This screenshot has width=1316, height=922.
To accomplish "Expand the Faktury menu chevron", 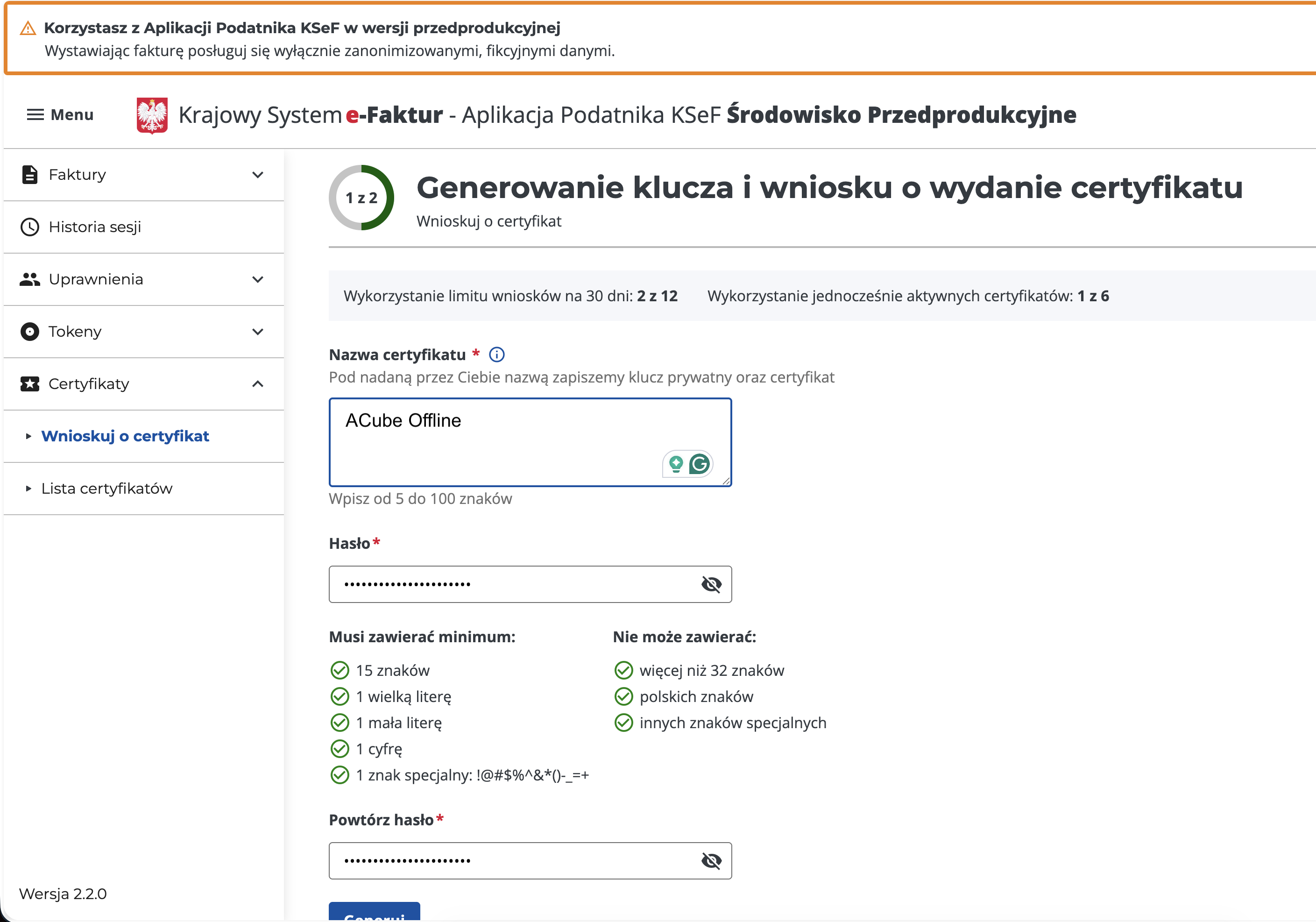I will 258,175.
